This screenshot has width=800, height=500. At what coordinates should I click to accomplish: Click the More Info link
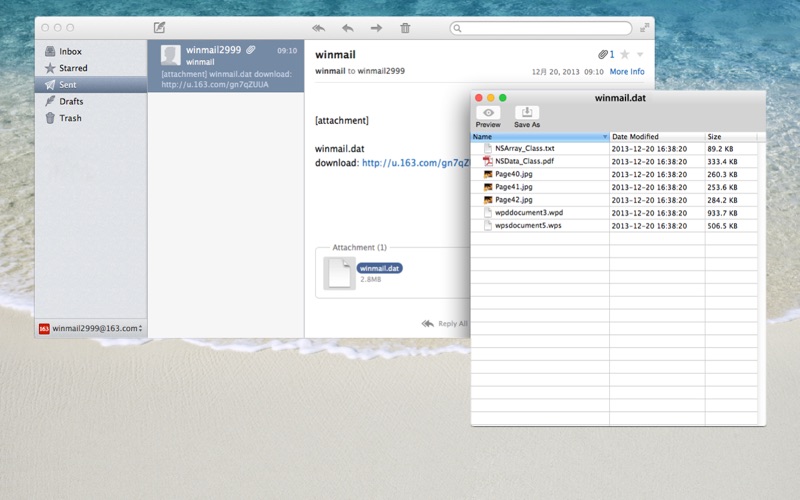tap(627, 71)
